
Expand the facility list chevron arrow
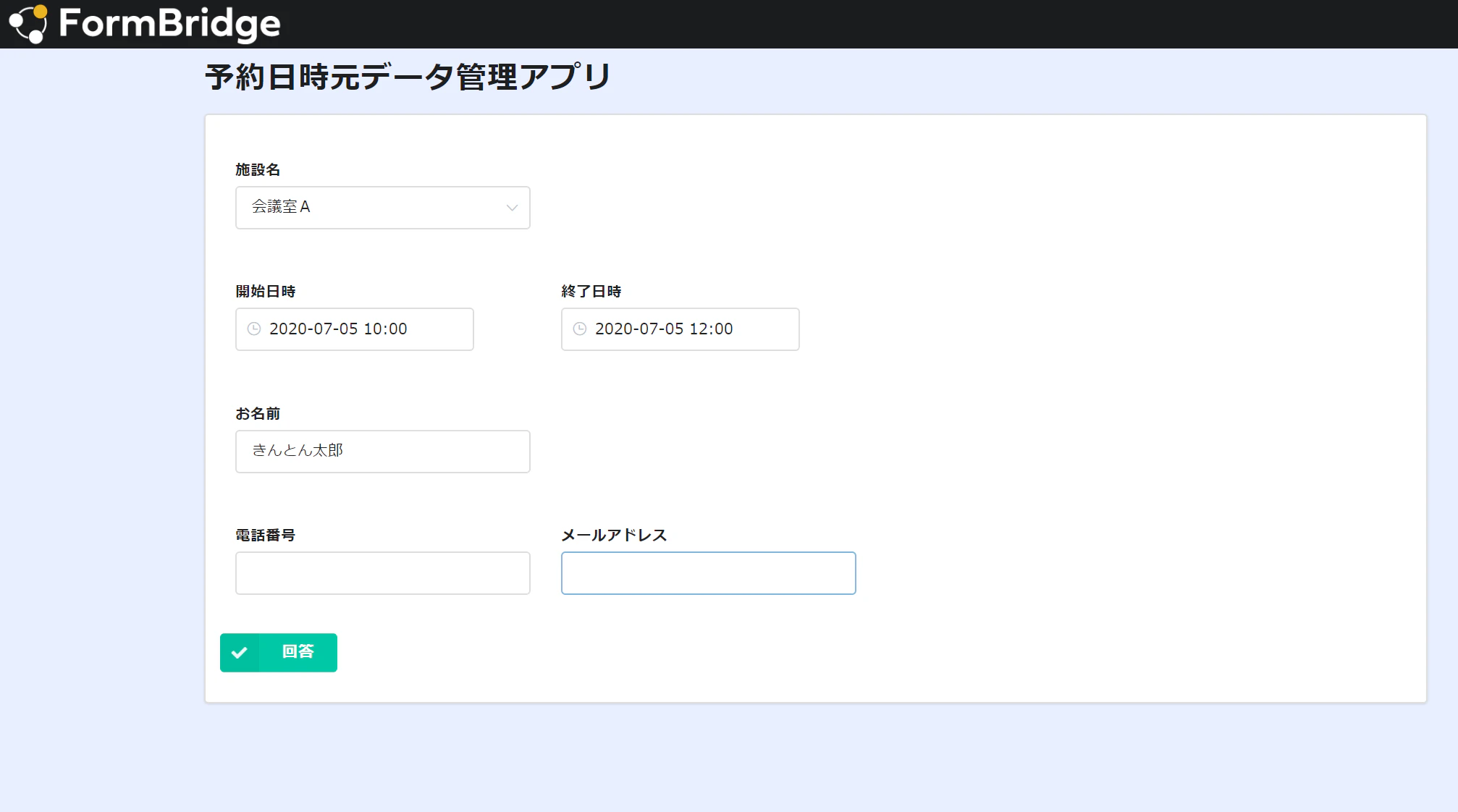(x=512, y=208)
